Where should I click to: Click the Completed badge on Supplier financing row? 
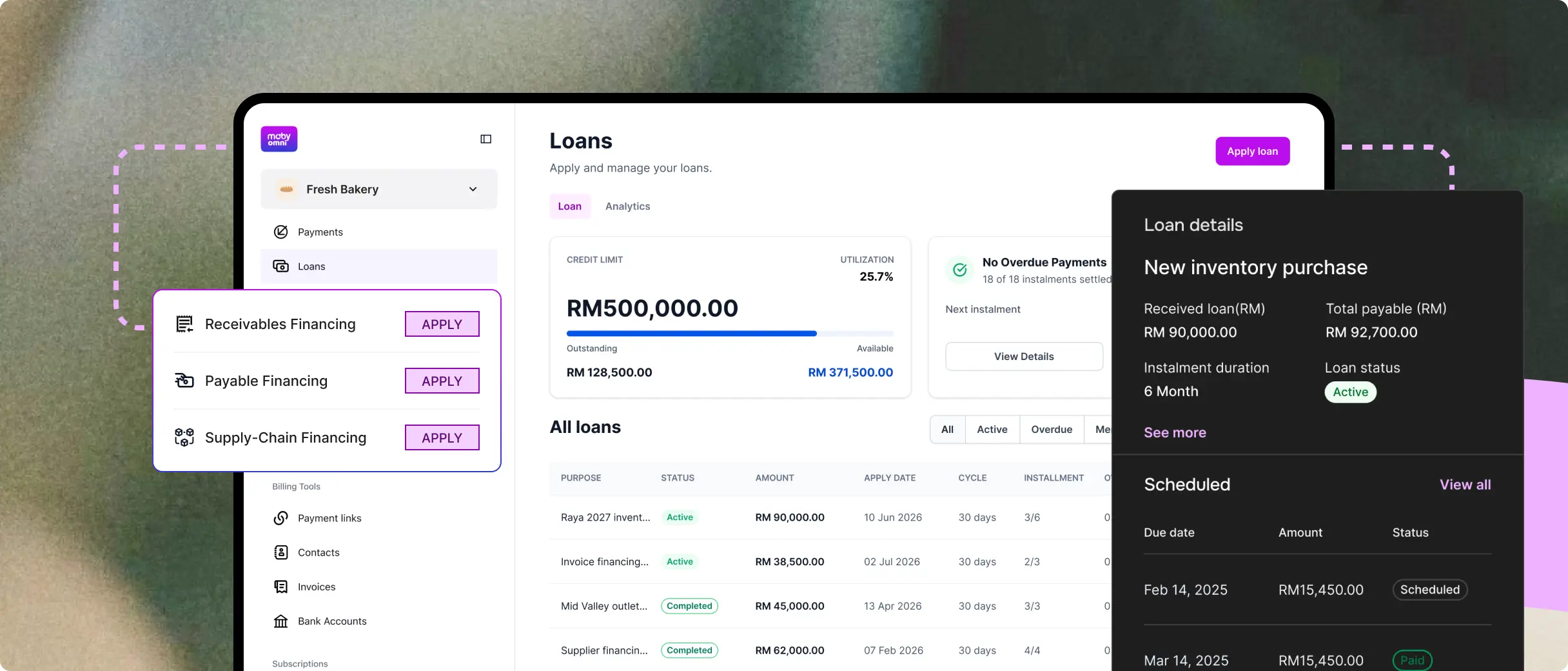pos(689,650)
